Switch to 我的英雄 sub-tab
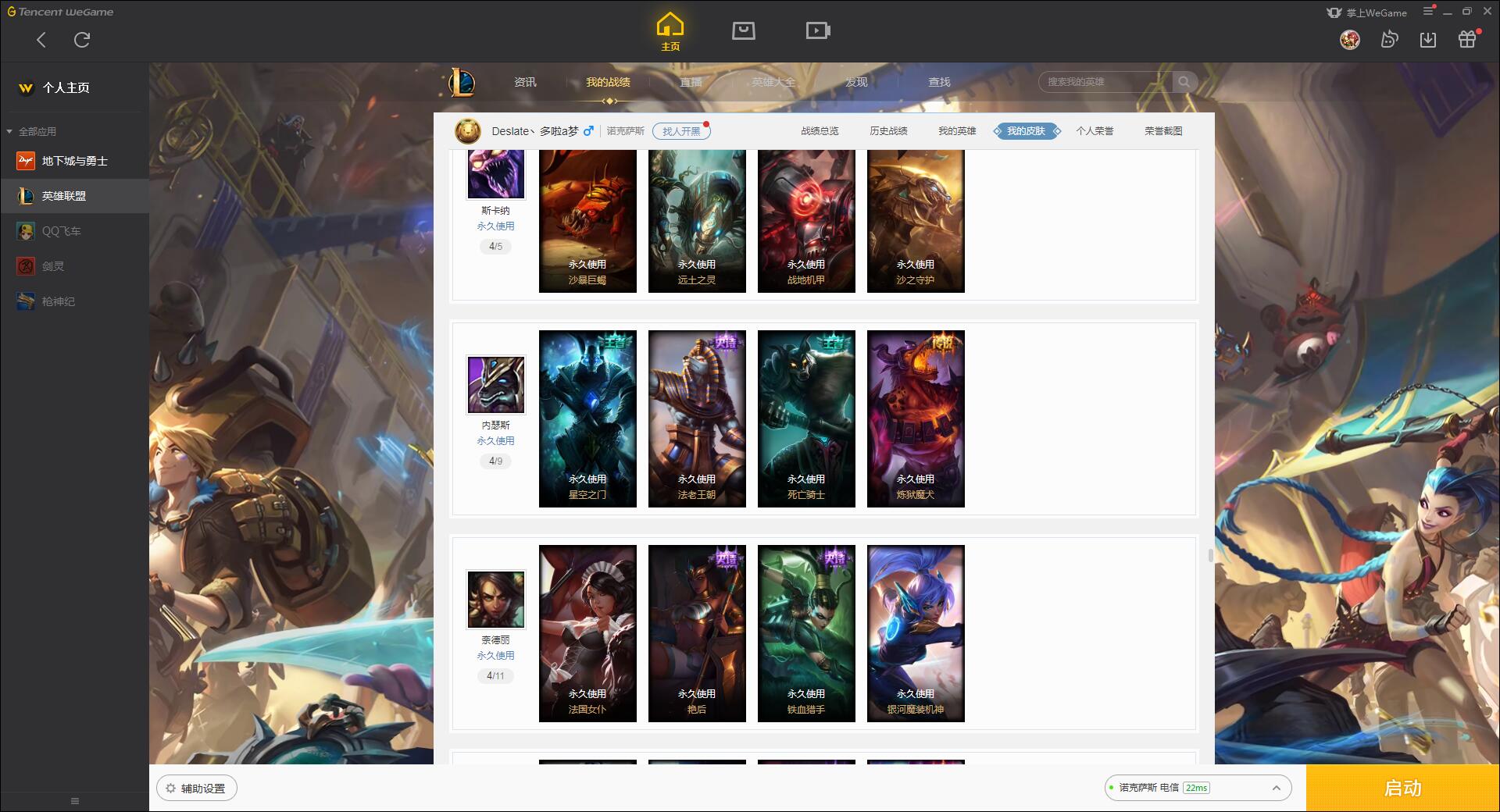Screen dimensions: 1500x812 coord(957,131)
